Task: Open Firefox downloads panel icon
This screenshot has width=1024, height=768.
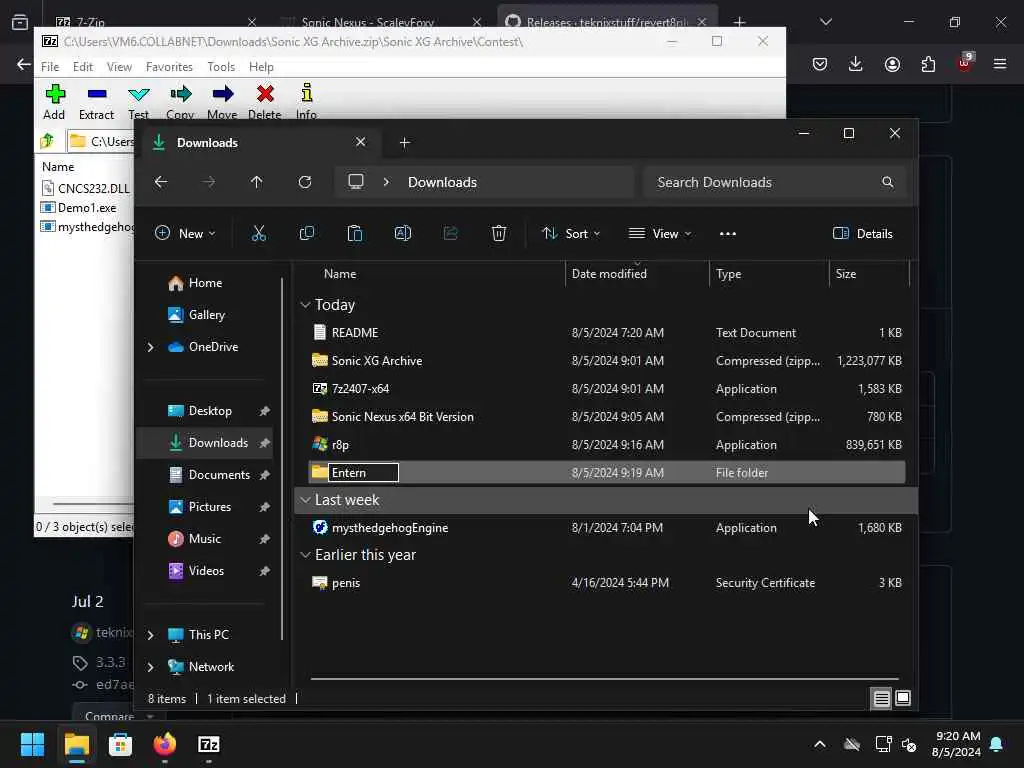Action: (856, 64)
